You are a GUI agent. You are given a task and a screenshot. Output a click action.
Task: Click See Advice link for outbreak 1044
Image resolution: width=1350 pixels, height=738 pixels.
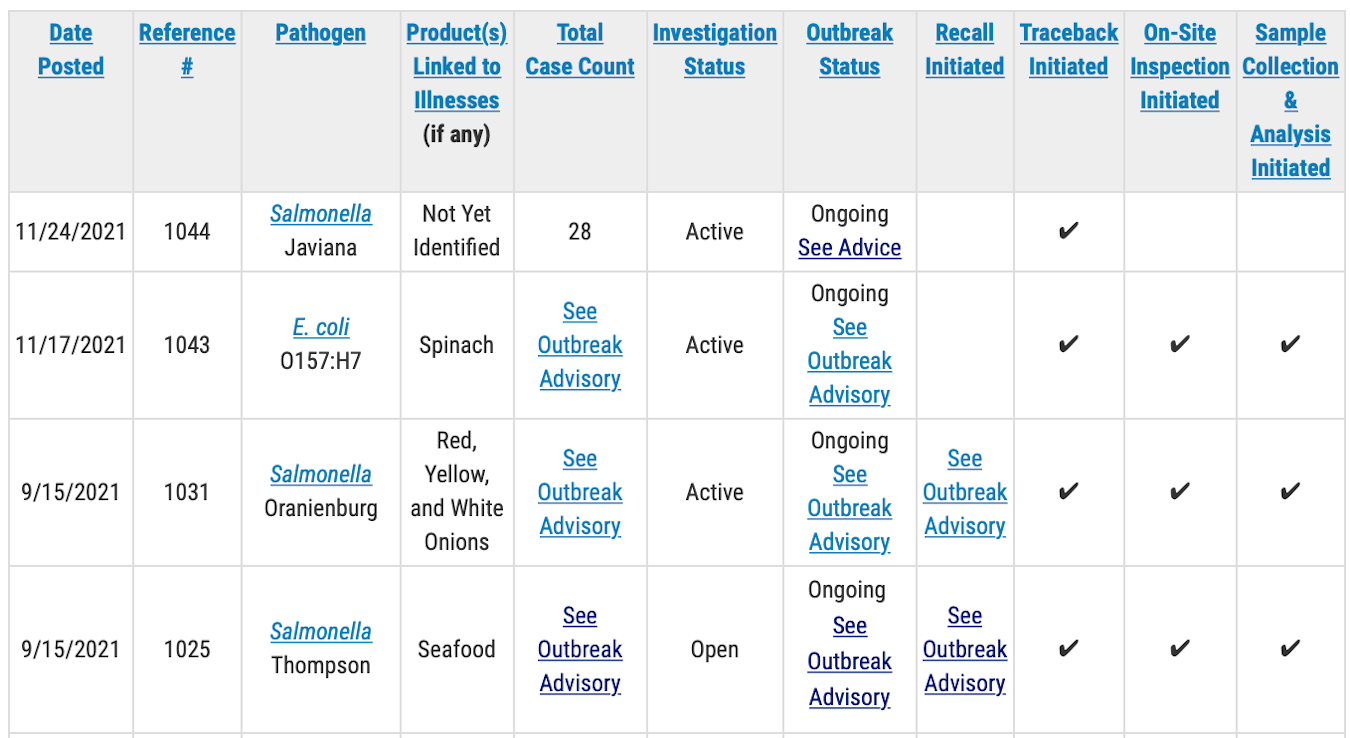(849, 248)
